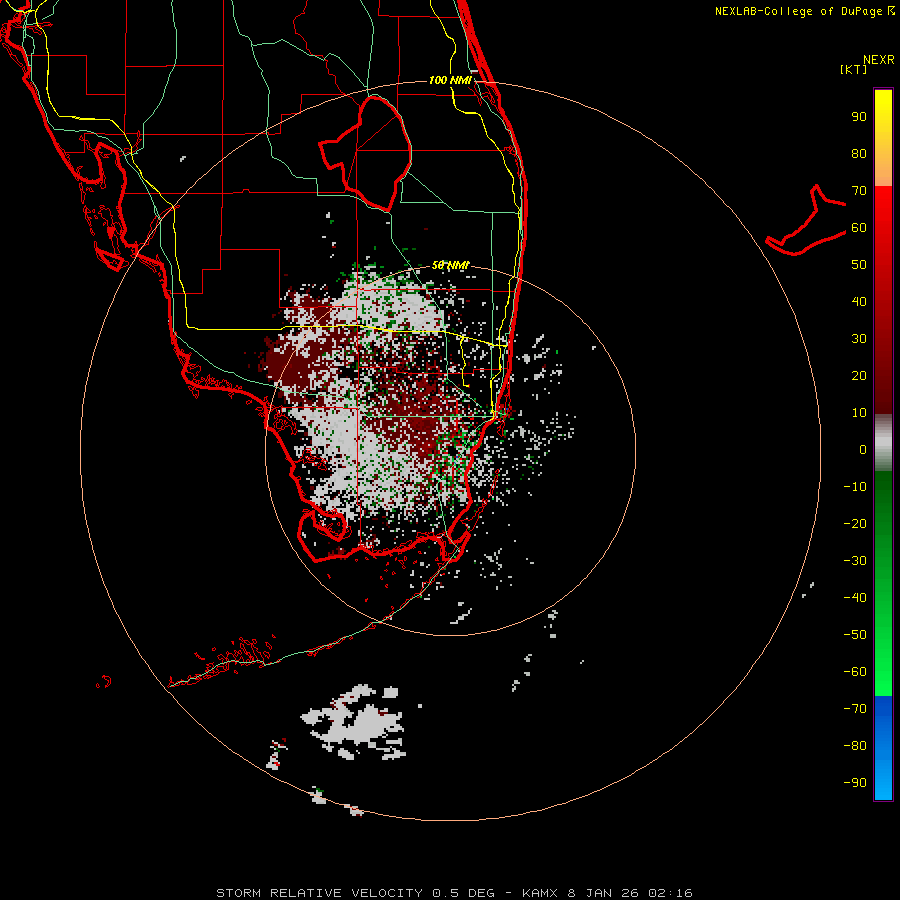Screen dimensions: 900x900
Task: Click the -40 scale value
Action: (855, 598)
